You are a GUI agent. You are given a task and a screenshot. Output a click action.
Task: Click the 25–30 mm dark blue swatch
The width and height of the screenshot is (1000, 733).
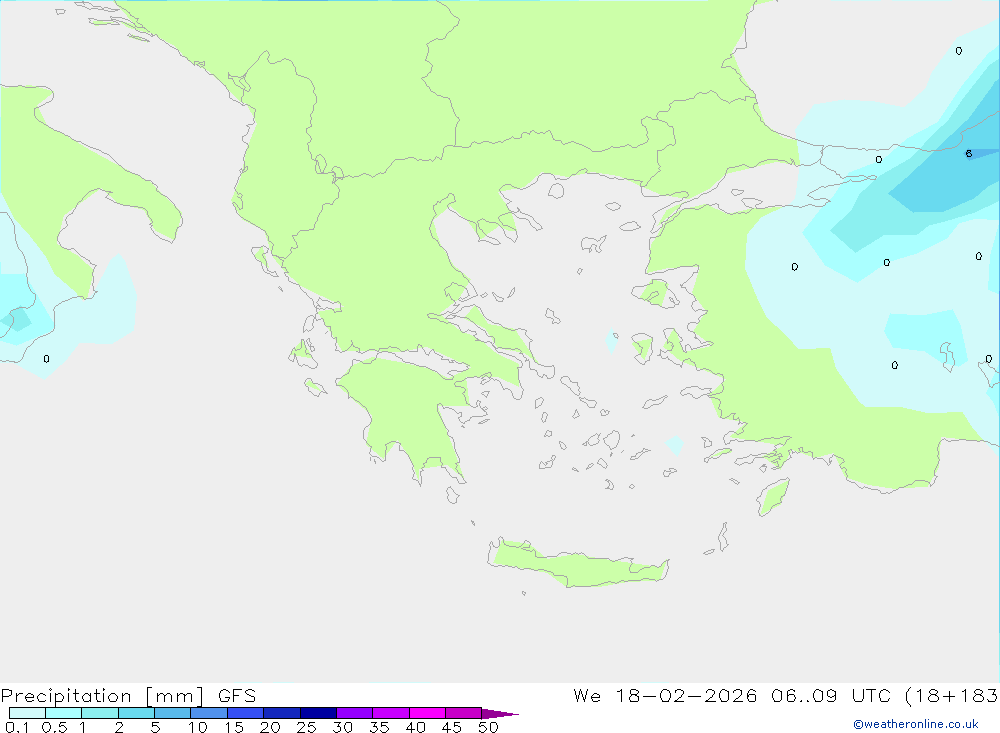(318, 713)
